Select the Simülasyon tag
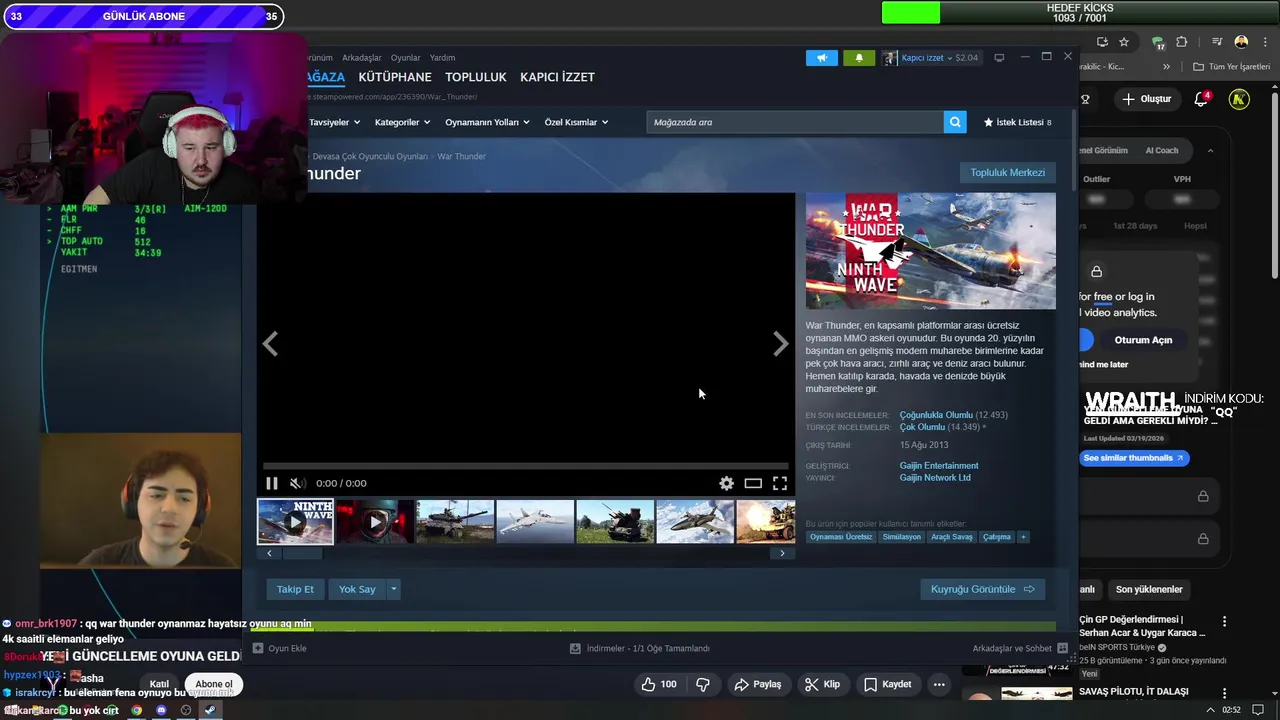The width and height of the screenshot is (1280, 720). pyautogui.click(x=902, y=537)
